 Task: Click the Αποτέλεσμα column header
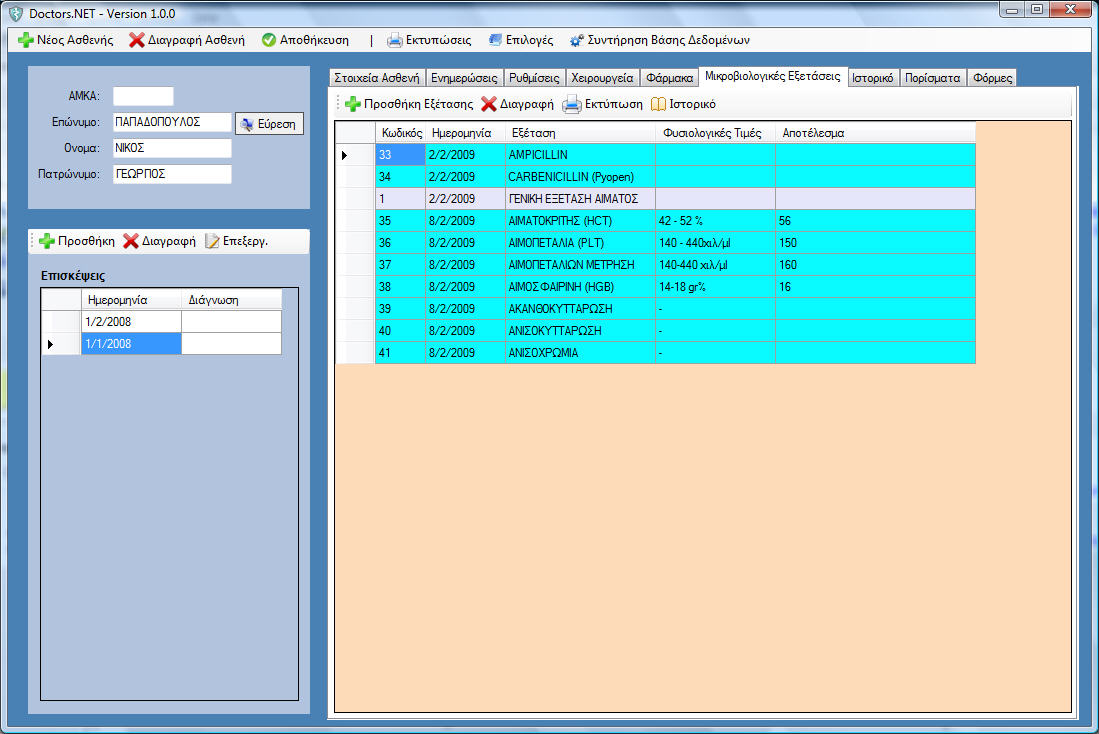pyautogui.click(x=875, y=133)
